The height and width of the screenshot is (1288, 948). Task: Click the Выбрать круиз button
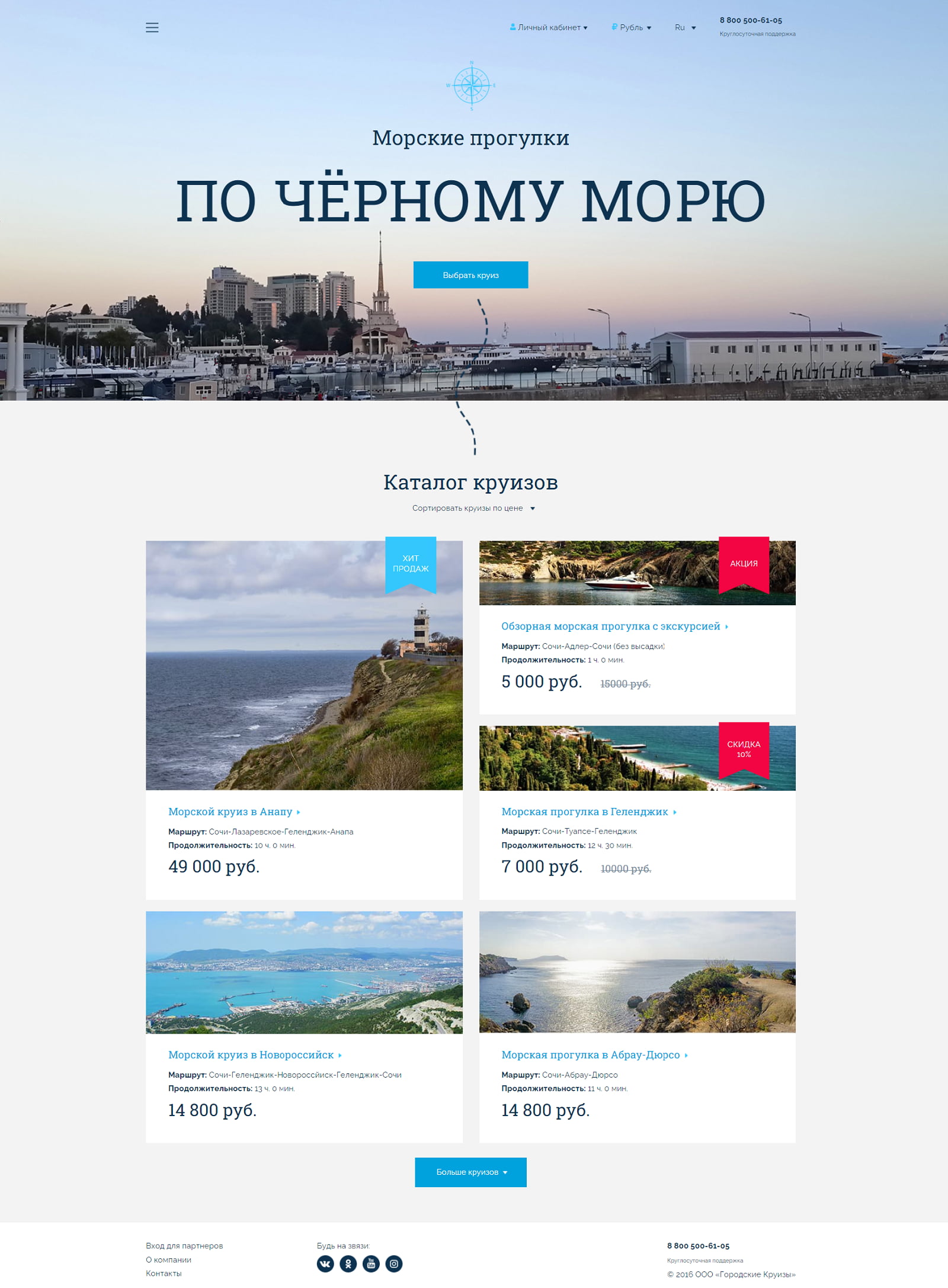[x=470, y=274]
